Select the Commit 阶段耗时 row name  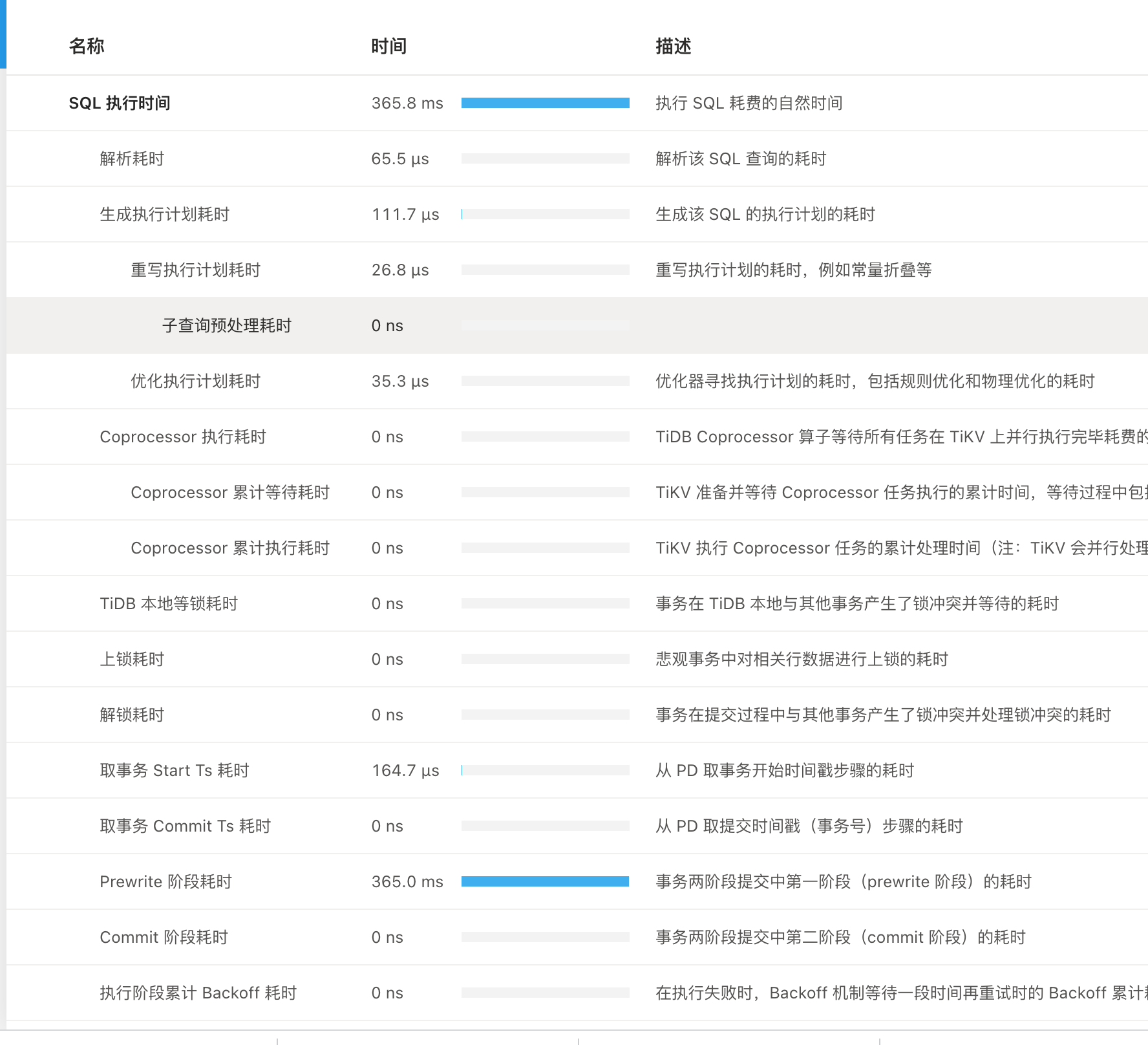pos(164,938)
